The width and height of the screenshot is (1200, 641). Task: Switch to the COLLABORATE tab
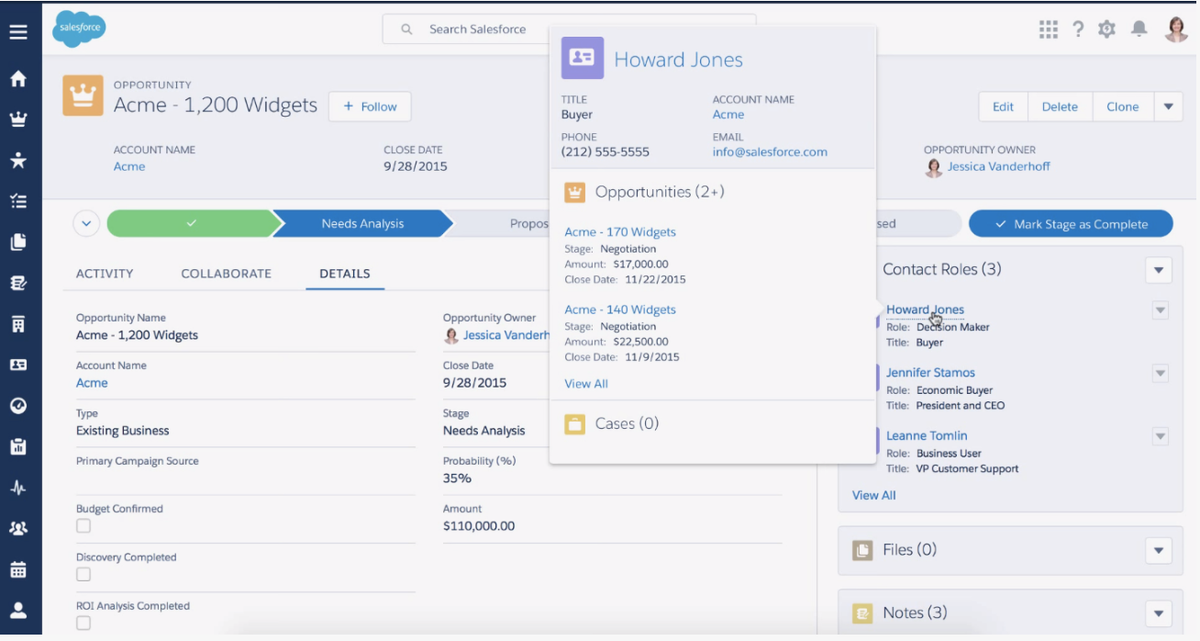coord(225,273)
